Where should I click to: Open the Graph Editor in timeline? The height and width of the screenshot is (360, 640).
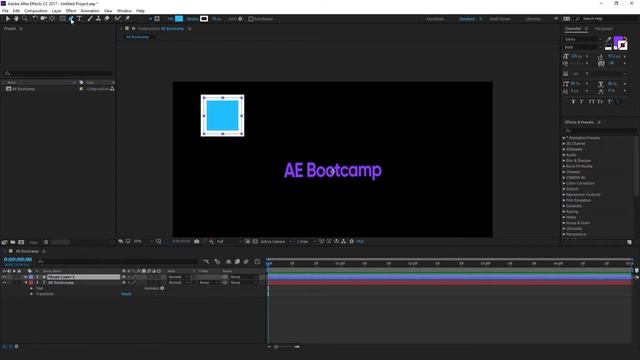257,261
